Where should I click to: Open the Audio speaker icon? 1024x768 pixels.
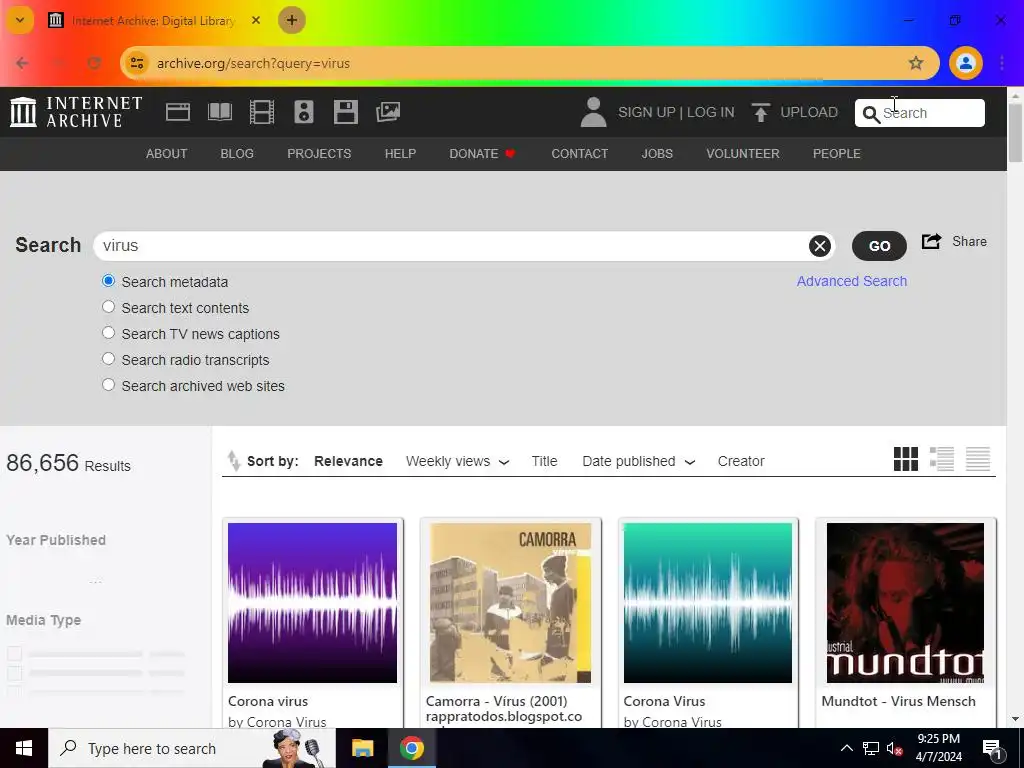pyautogui.click(x=304, y=112)
